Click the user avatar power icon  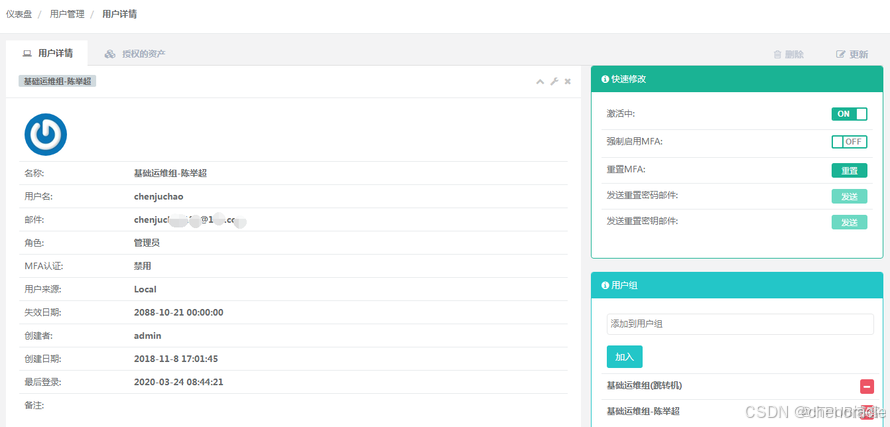coord(45,135)
